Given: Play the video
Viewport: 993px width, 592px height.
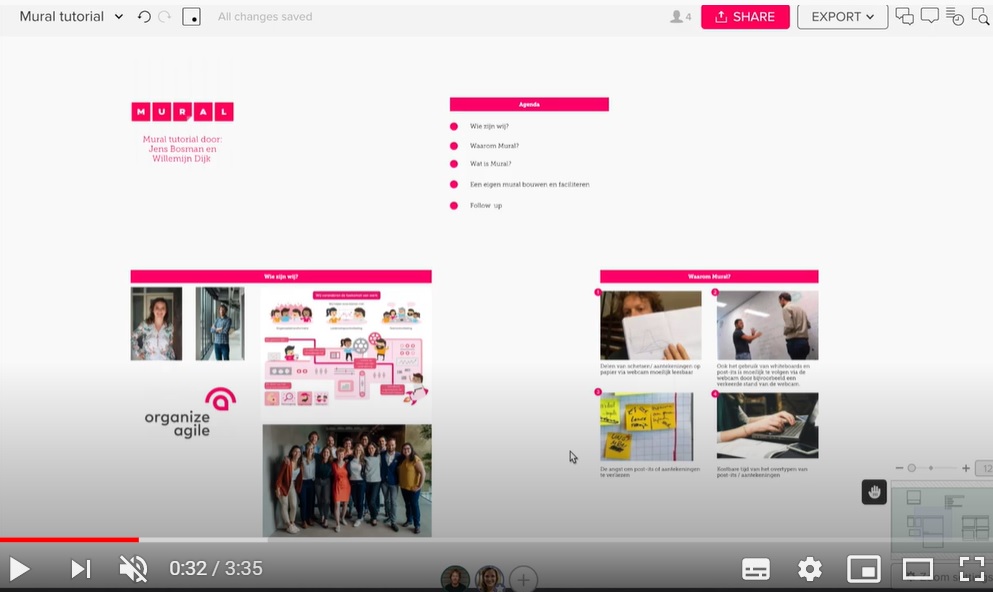Looking at the screenshot, I should point(20,569).
